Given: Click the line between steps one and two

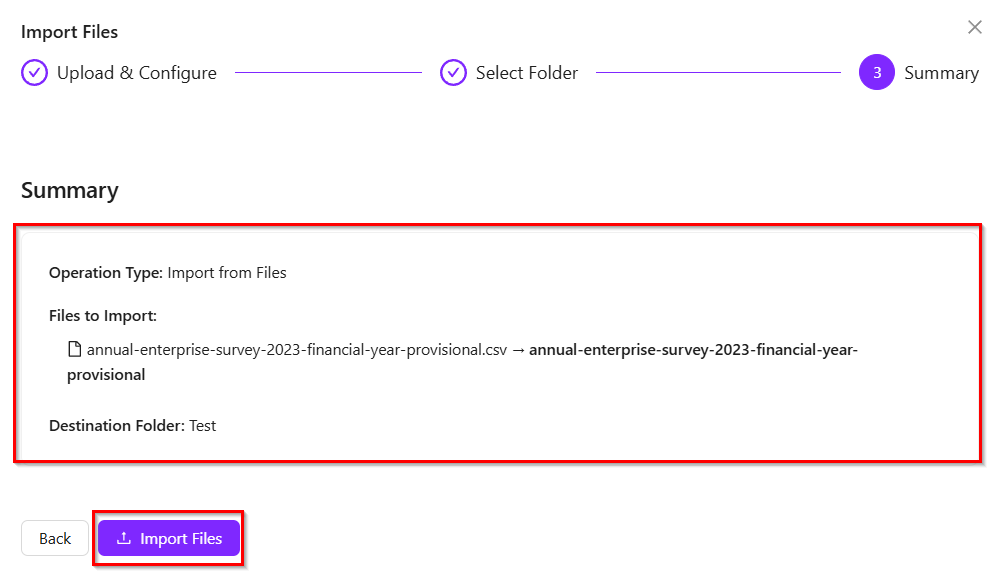Looking at the screenshot, I should [x=328, y=73].
